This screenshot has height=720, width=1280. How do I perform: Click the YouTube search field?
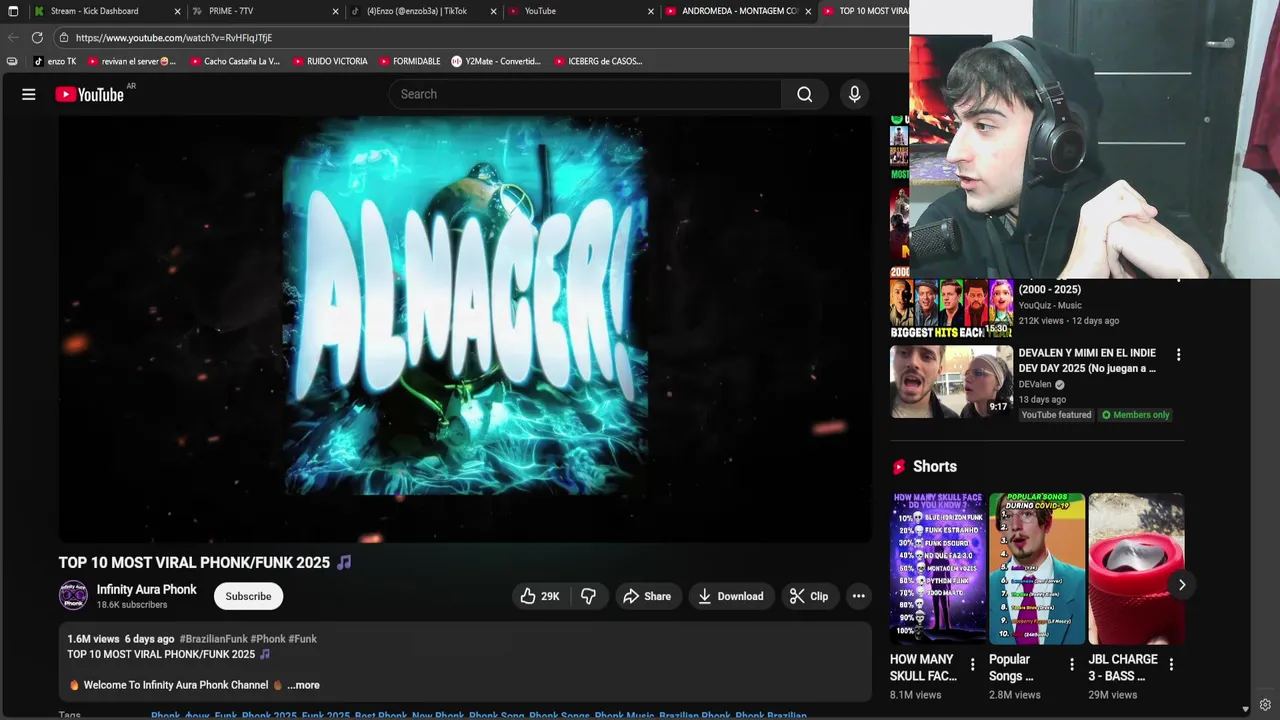585,94
